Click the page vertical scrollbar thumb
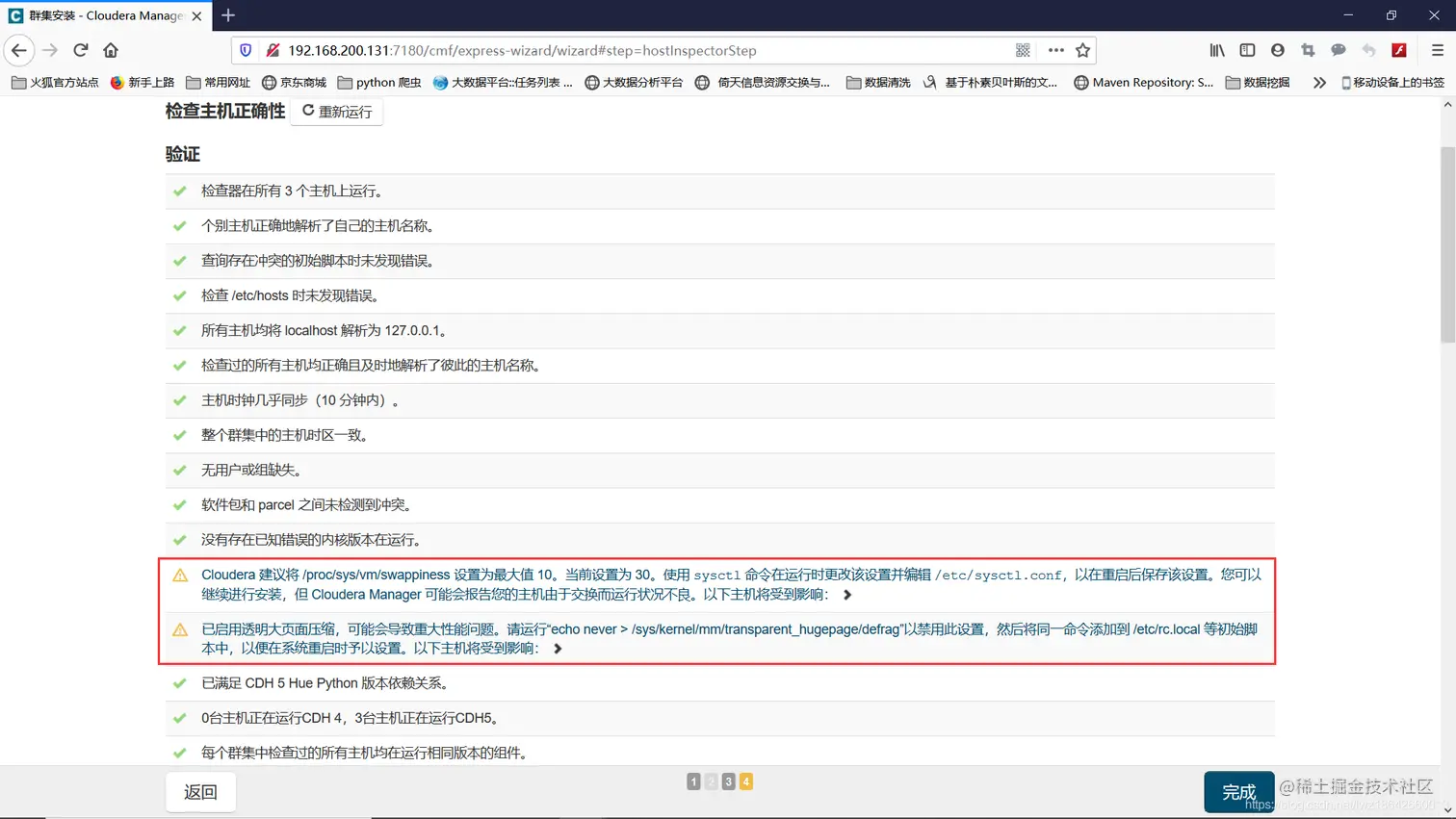Screen dimensions: 1456x819 coord(1447,244)
